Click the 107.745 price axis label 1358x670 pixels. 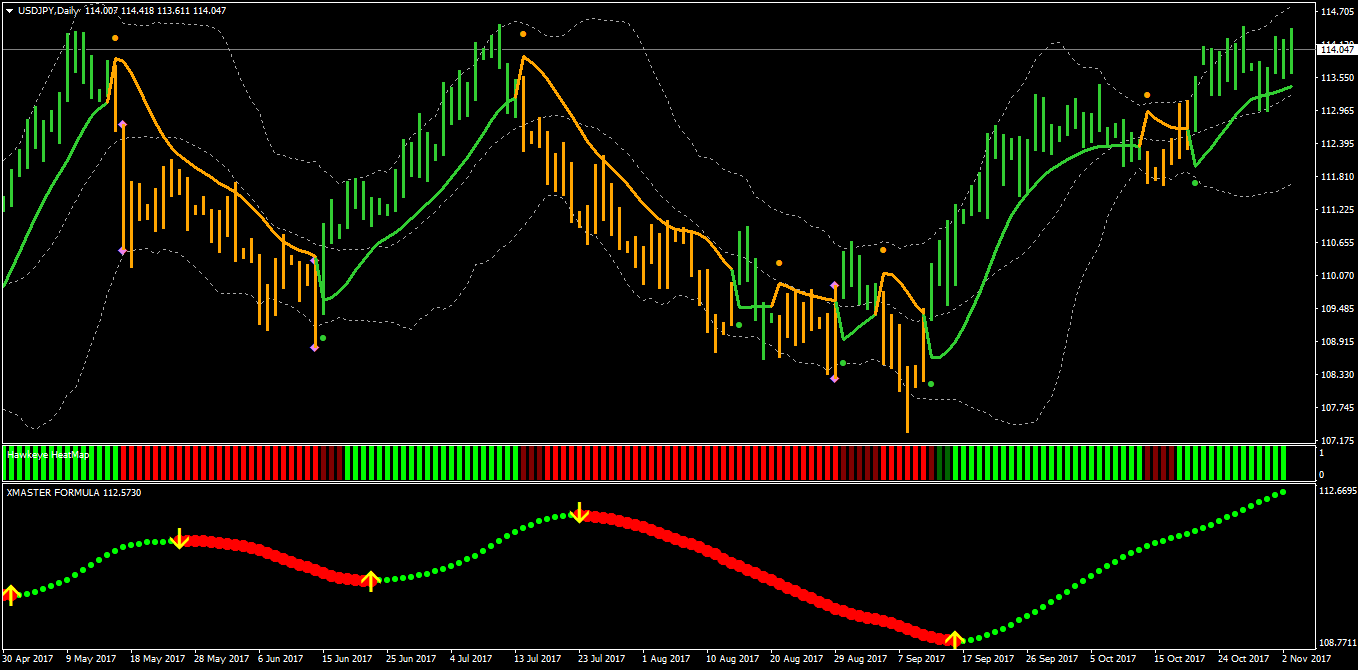pyautogui.click(x=1336, y=408)
